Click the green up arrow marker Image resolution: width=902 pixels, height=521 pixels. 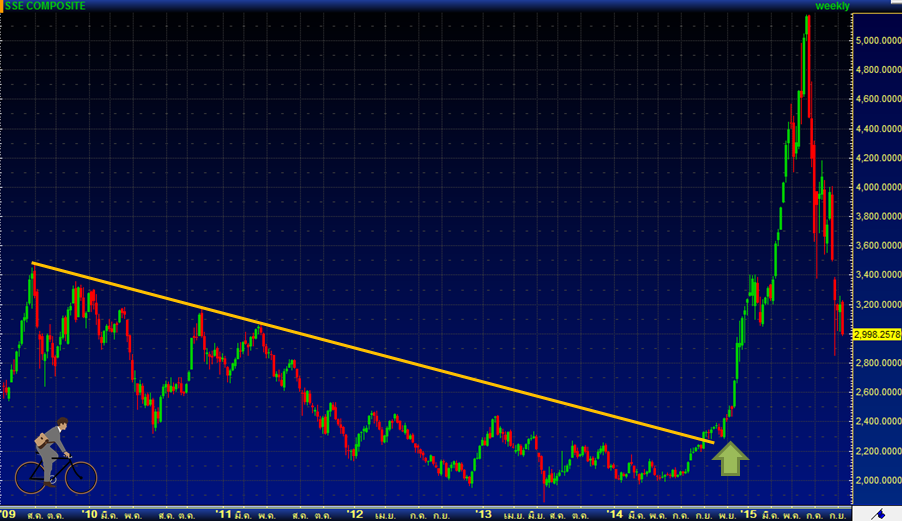coord(730,458)
